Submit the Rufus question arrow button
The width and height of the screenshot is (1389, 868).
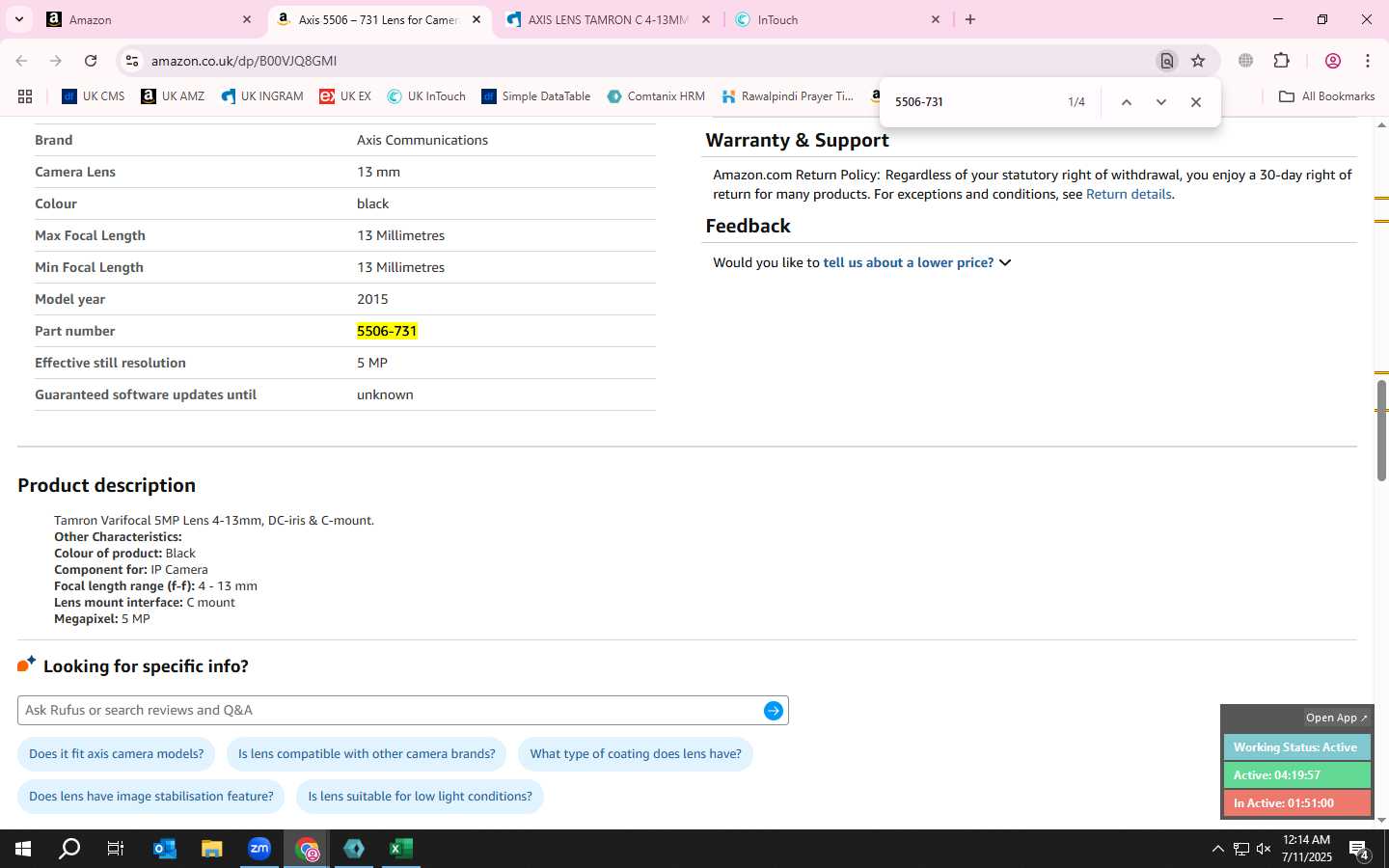(774, 711)
